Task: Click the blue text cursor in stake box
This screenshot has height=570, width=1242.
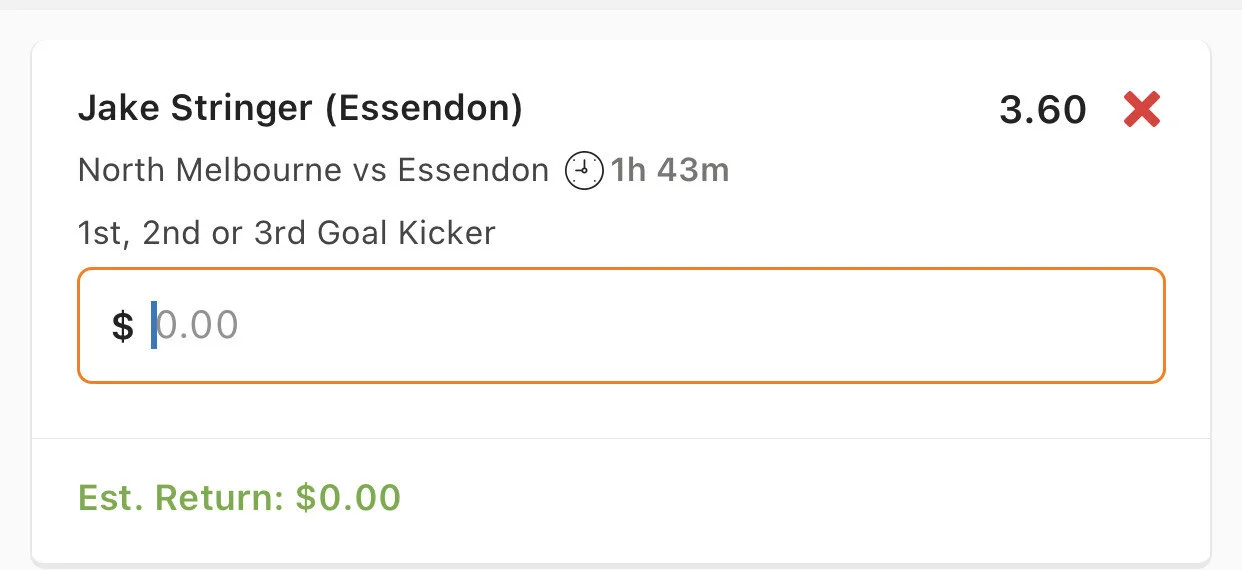Action: pos(154,326)
